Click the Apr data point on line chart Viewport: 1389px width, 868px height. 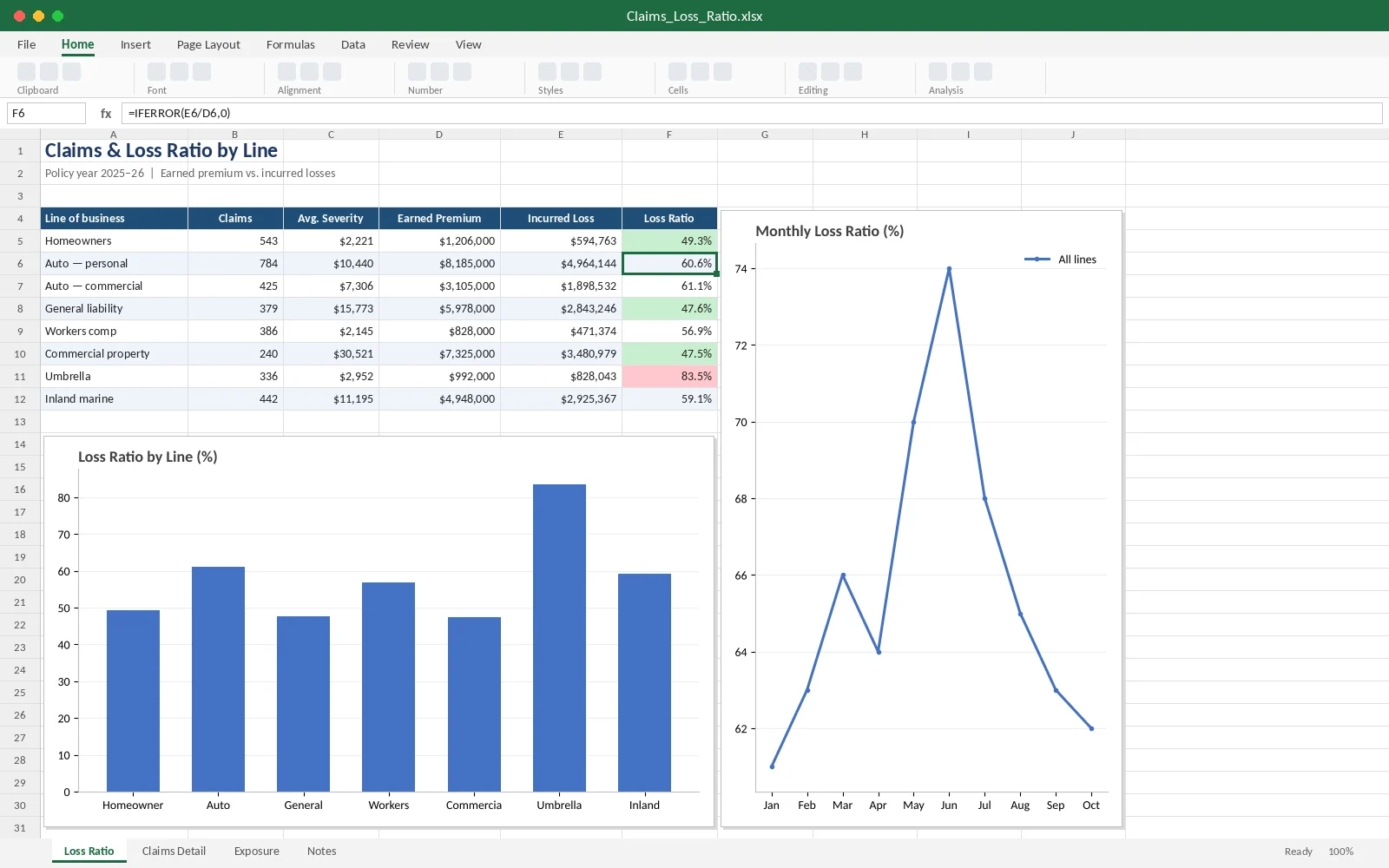tap(879, 652)
